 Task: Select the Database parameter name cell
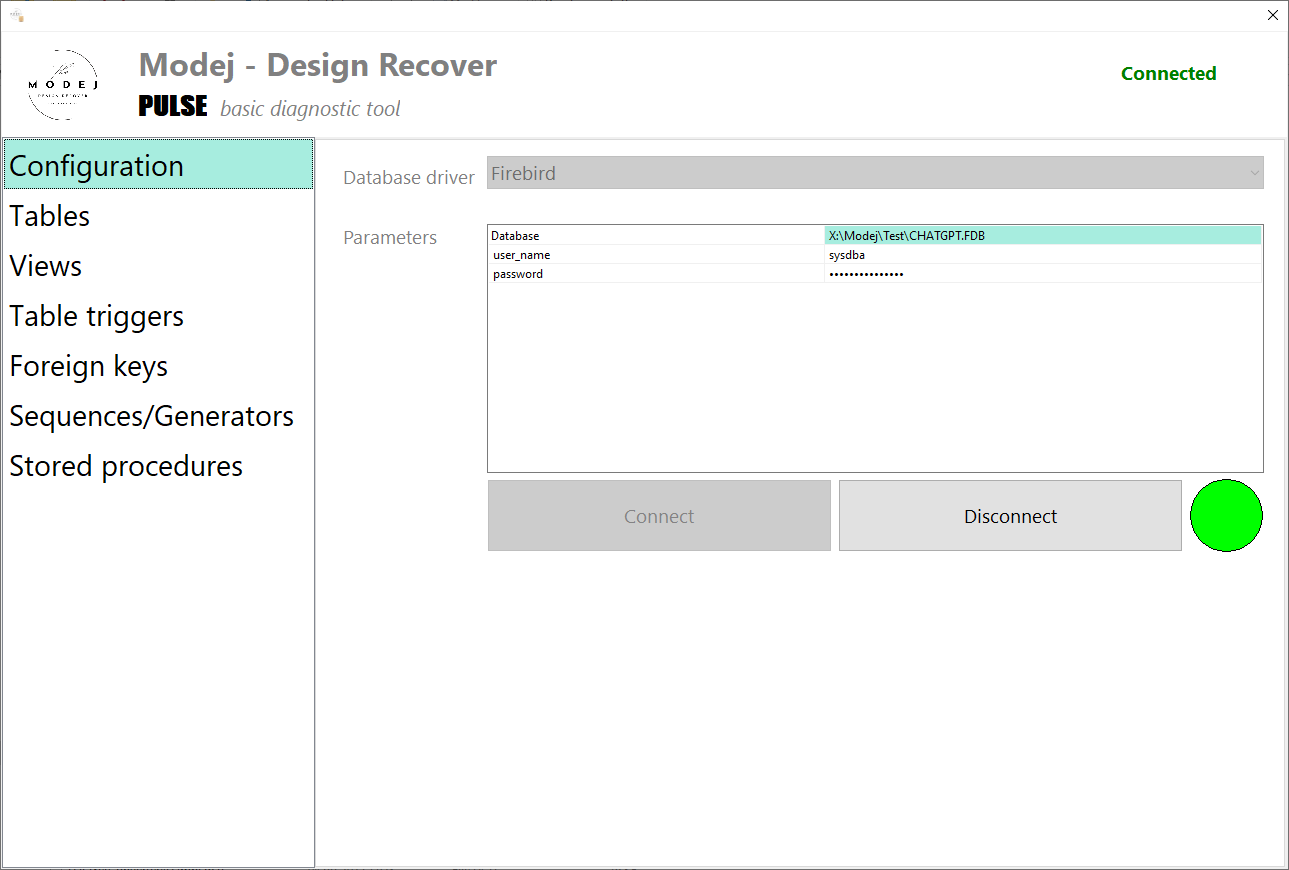pyautogui.click(x=656, y=236)
